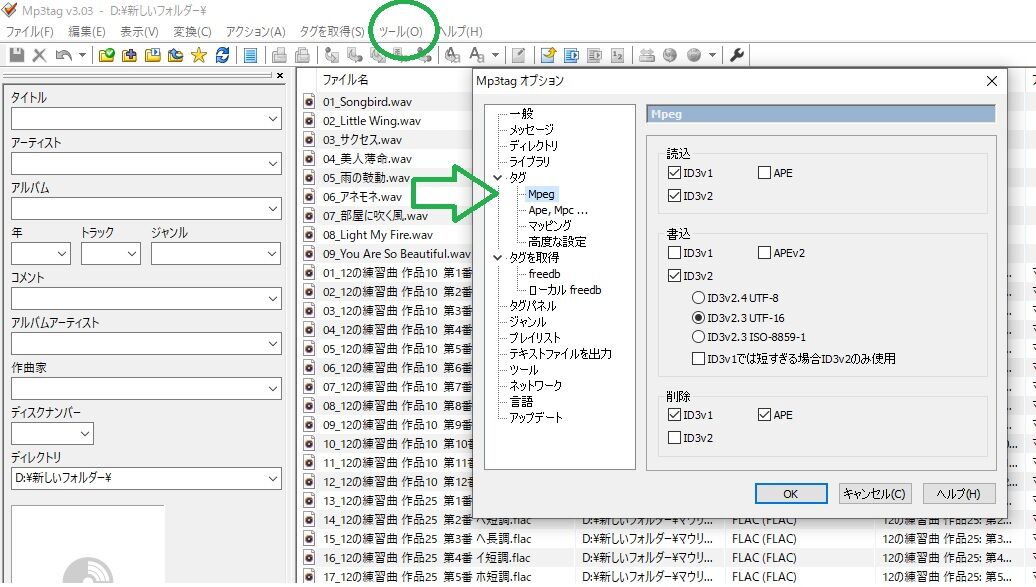Click the folder icon left of the star
The height and width of the screenshot is (587, 1036).
tap(175, 56)
